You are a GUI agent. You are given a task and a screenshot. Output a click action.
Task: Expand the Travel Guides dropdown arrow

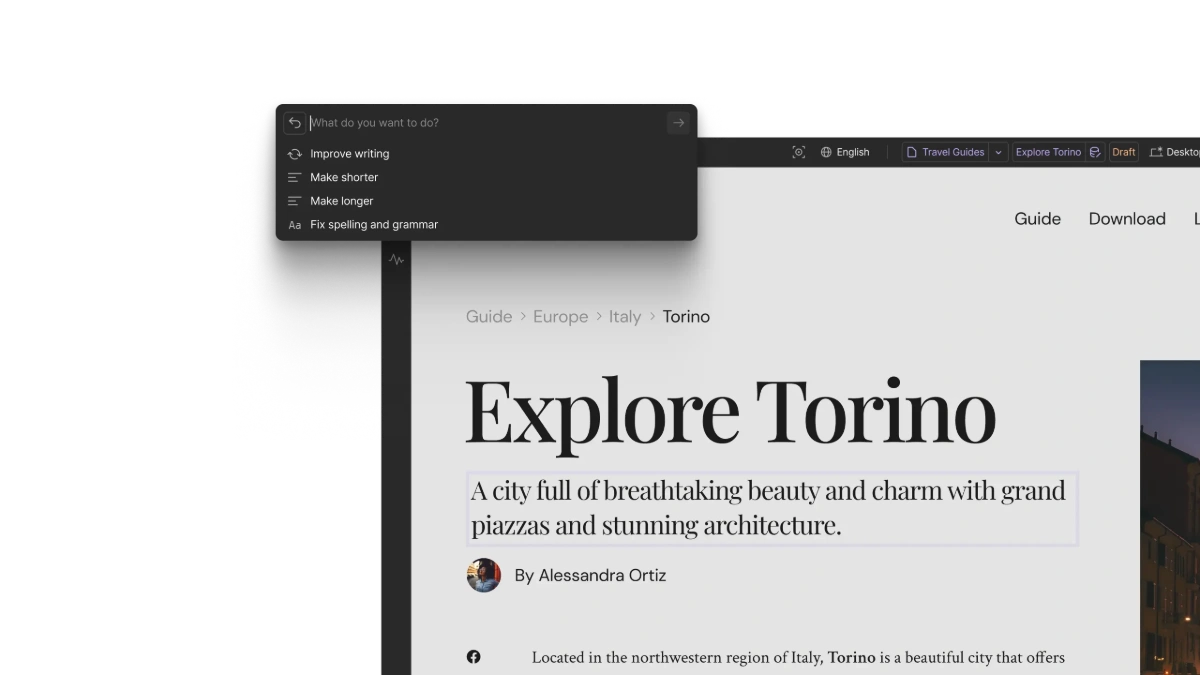coord(997,152)
